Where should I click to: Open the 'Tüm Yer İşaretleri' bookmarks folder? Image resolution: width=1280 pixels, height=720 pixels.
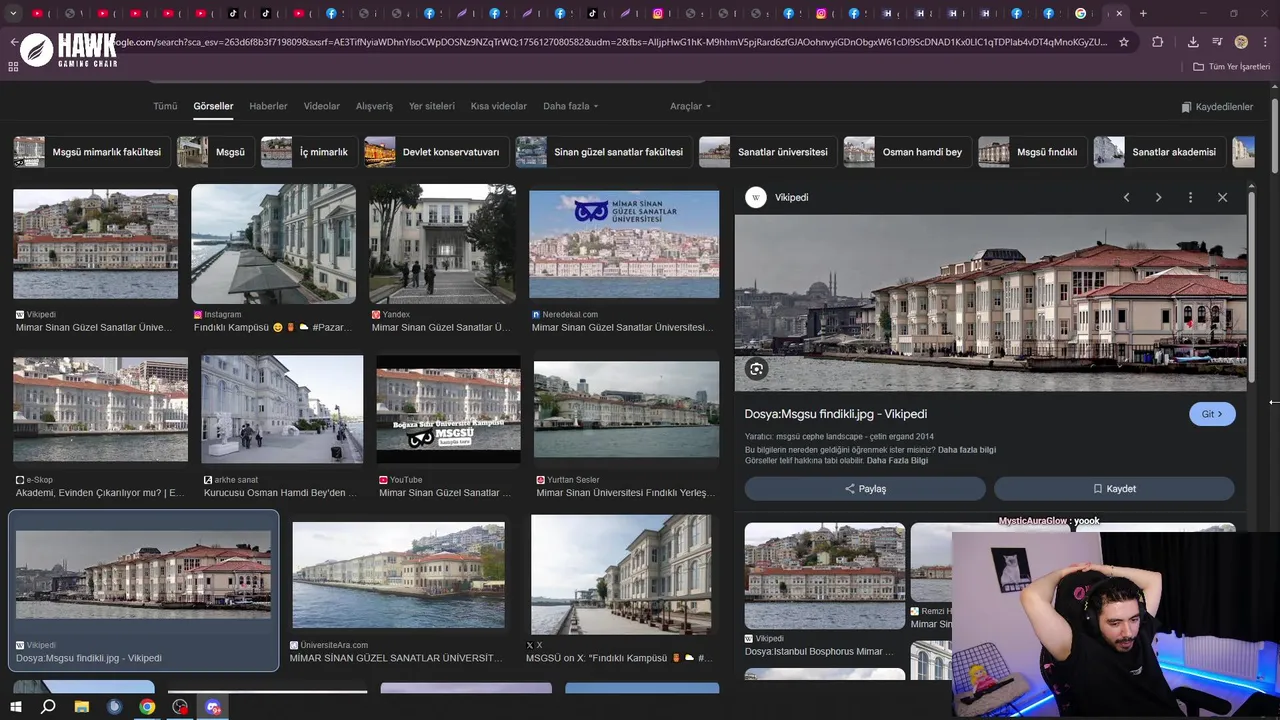point(1232,67)
